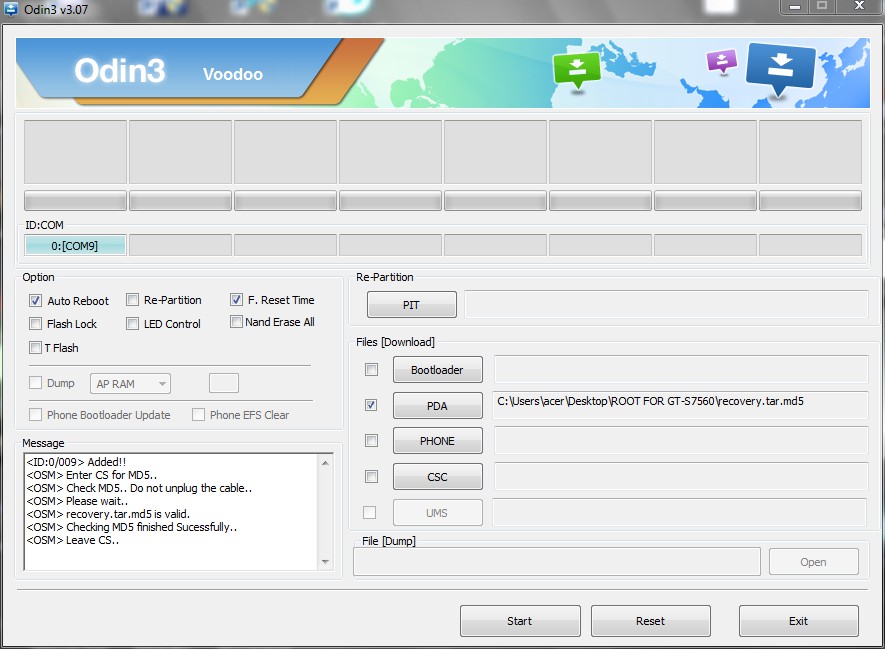Toggle the F. Reset Time checkbox

point(237,300)
